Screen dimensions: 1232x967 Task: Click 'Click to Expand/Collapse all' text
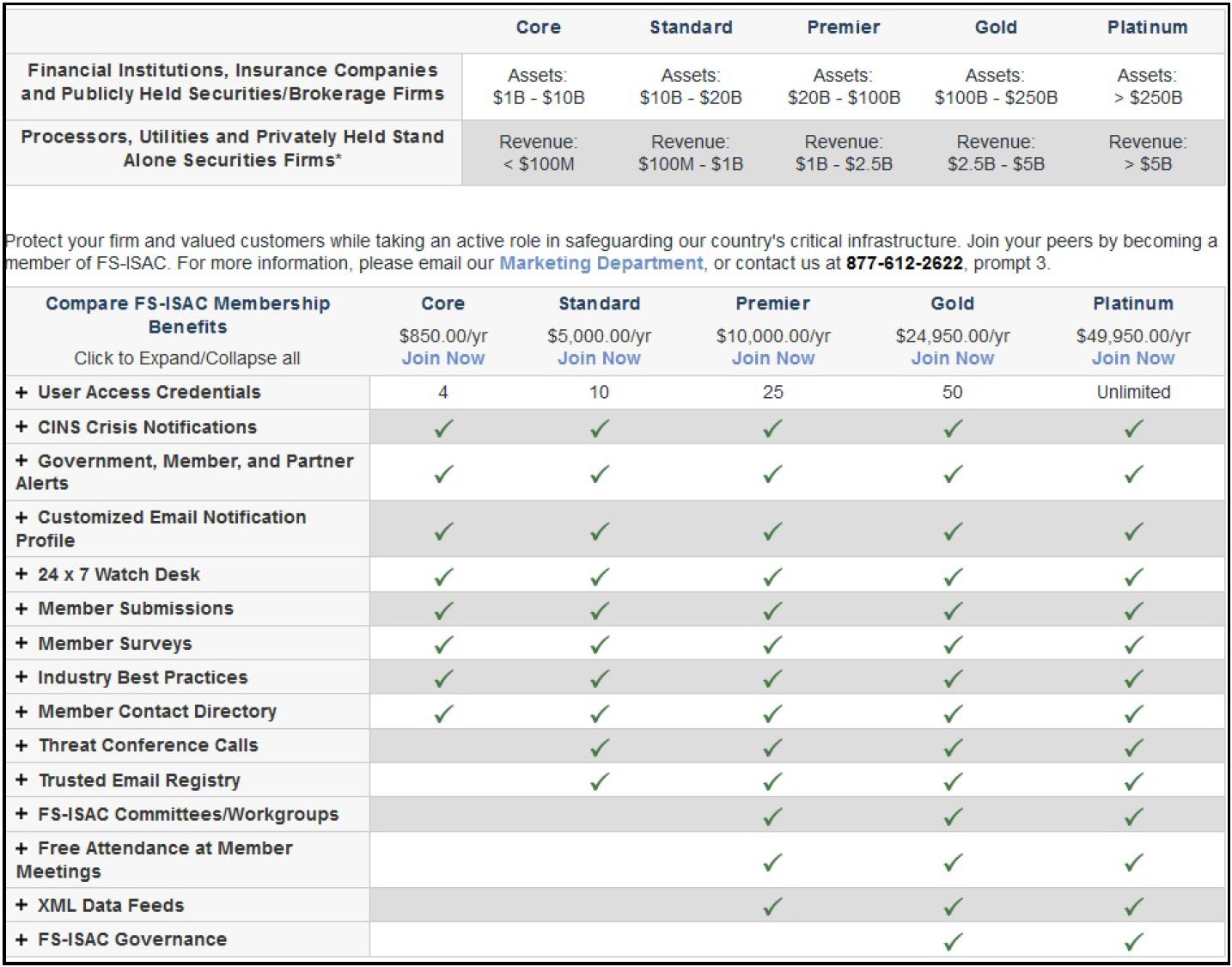click(186, 358)
